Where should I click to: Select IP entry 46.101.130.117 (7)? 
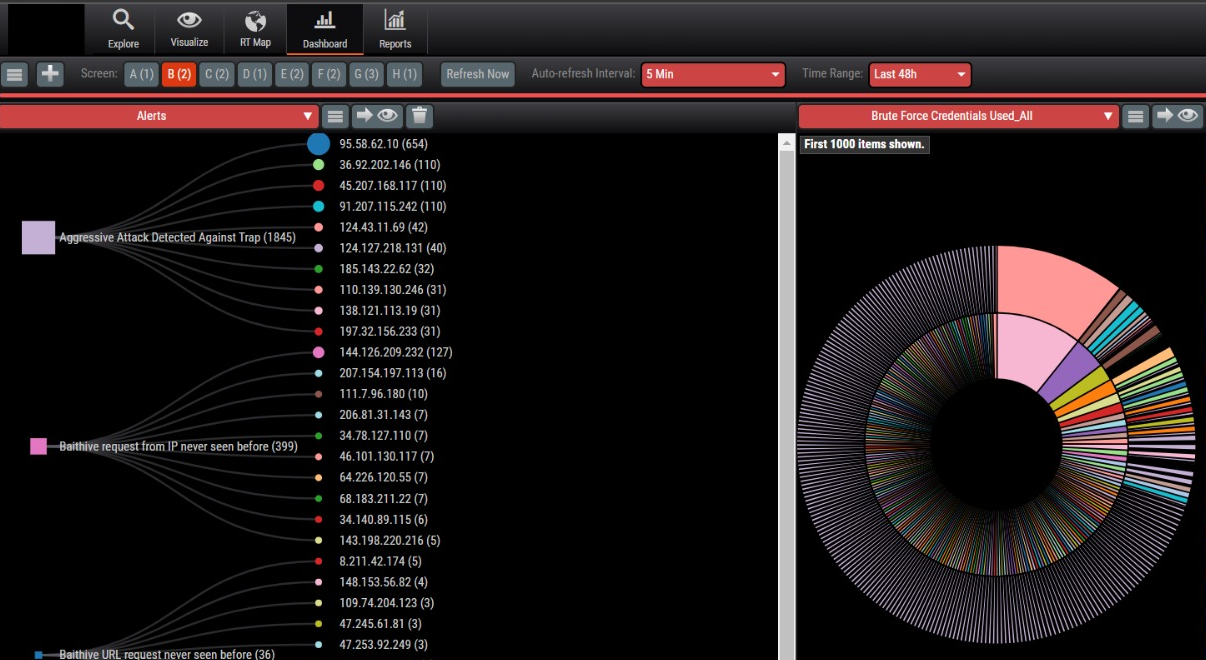click(x=386, y=456)
